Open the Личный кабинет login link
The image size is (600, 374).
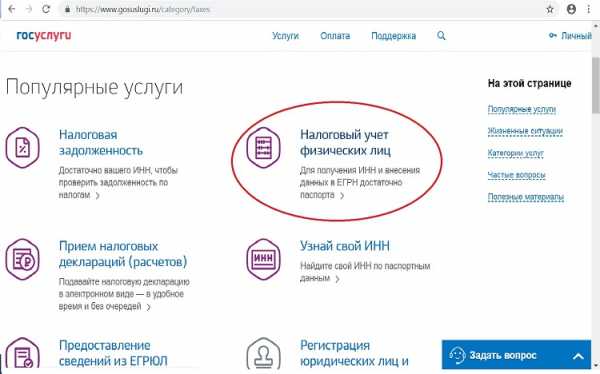coord(571,36)
